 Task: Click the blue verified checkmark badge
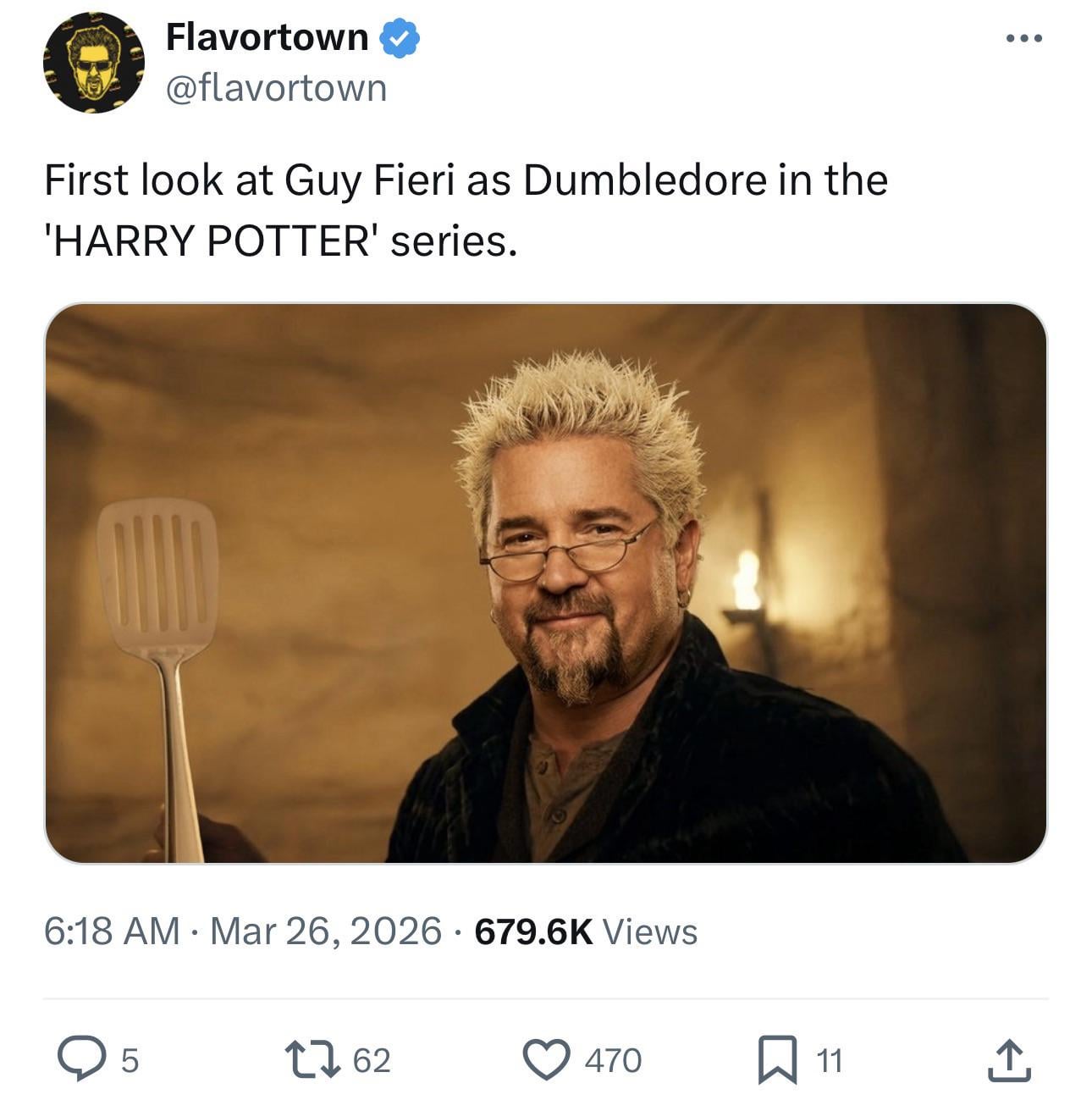400,38
